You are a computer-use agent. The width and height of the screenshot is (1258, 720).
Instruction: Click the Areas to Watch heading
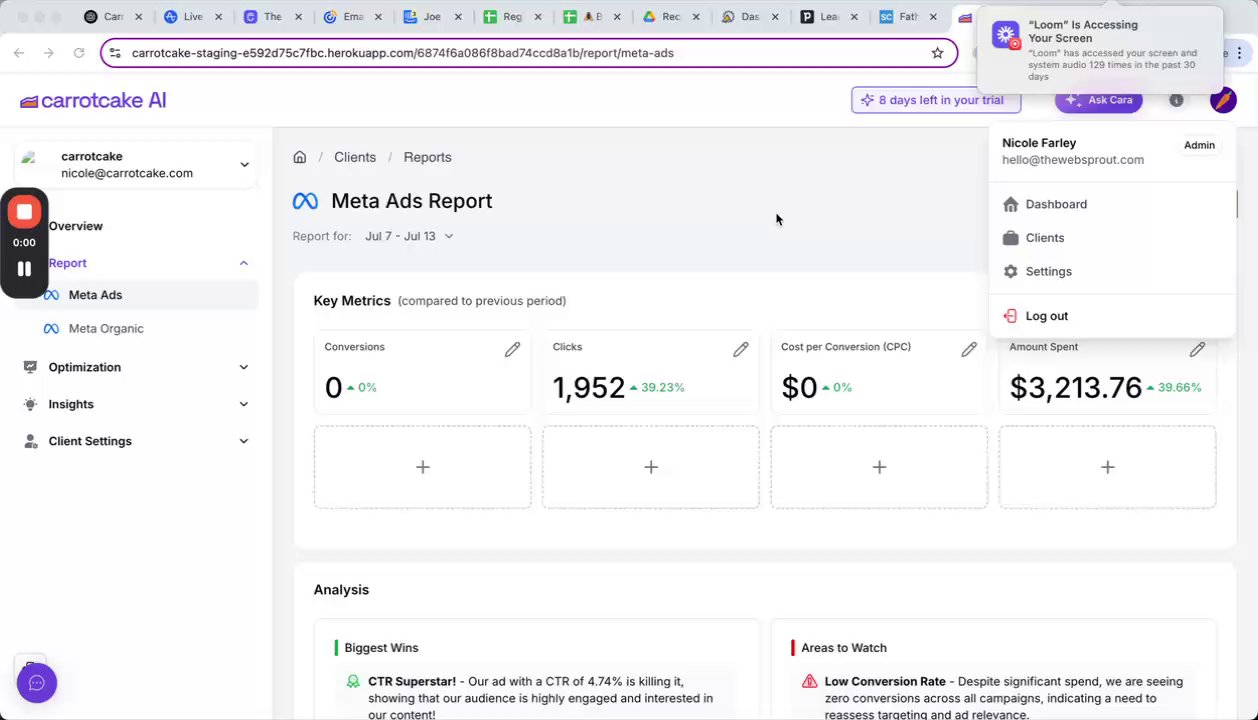(x=844, y=648)
